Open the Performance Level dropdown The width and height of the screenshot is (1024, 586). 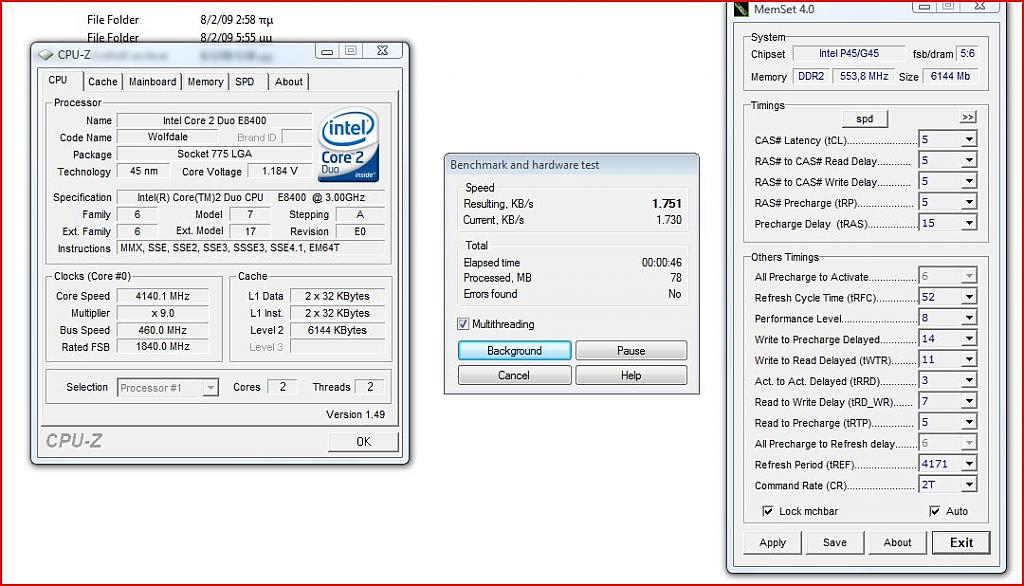pos(969,318)
